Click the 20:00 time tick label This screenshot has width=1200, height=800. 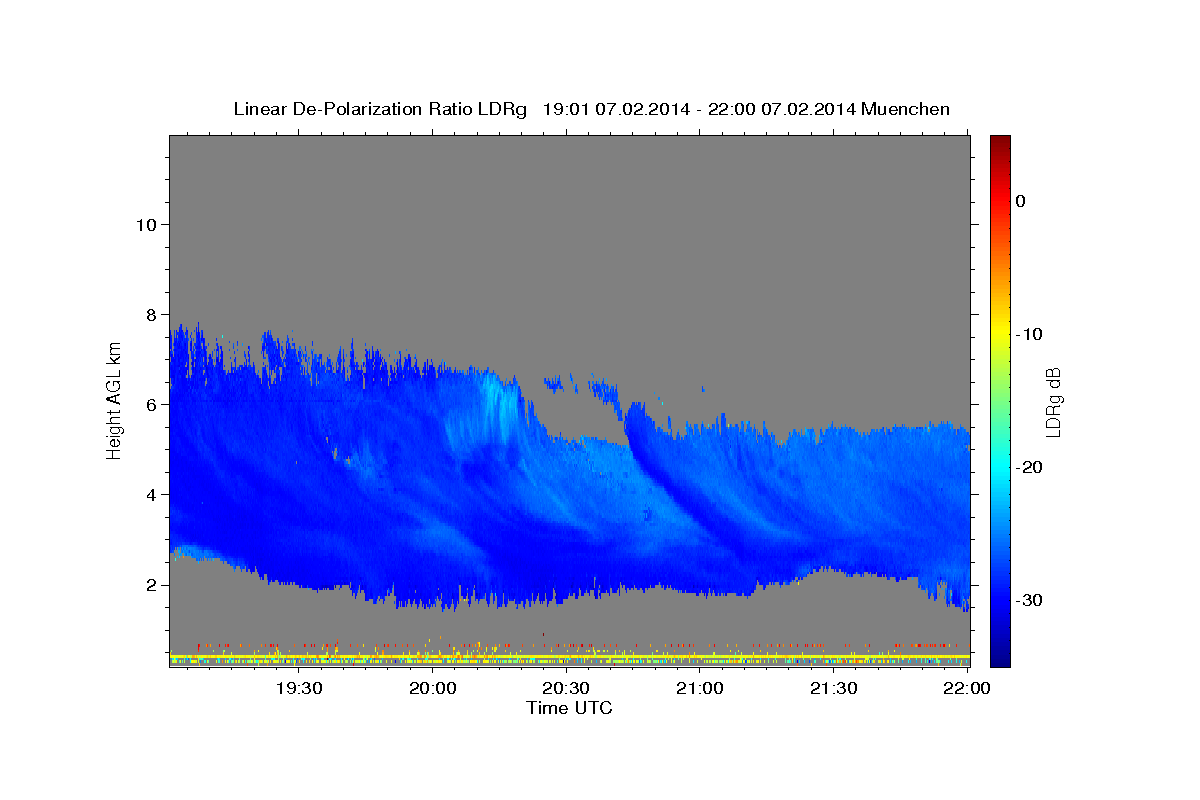[432, 688]
